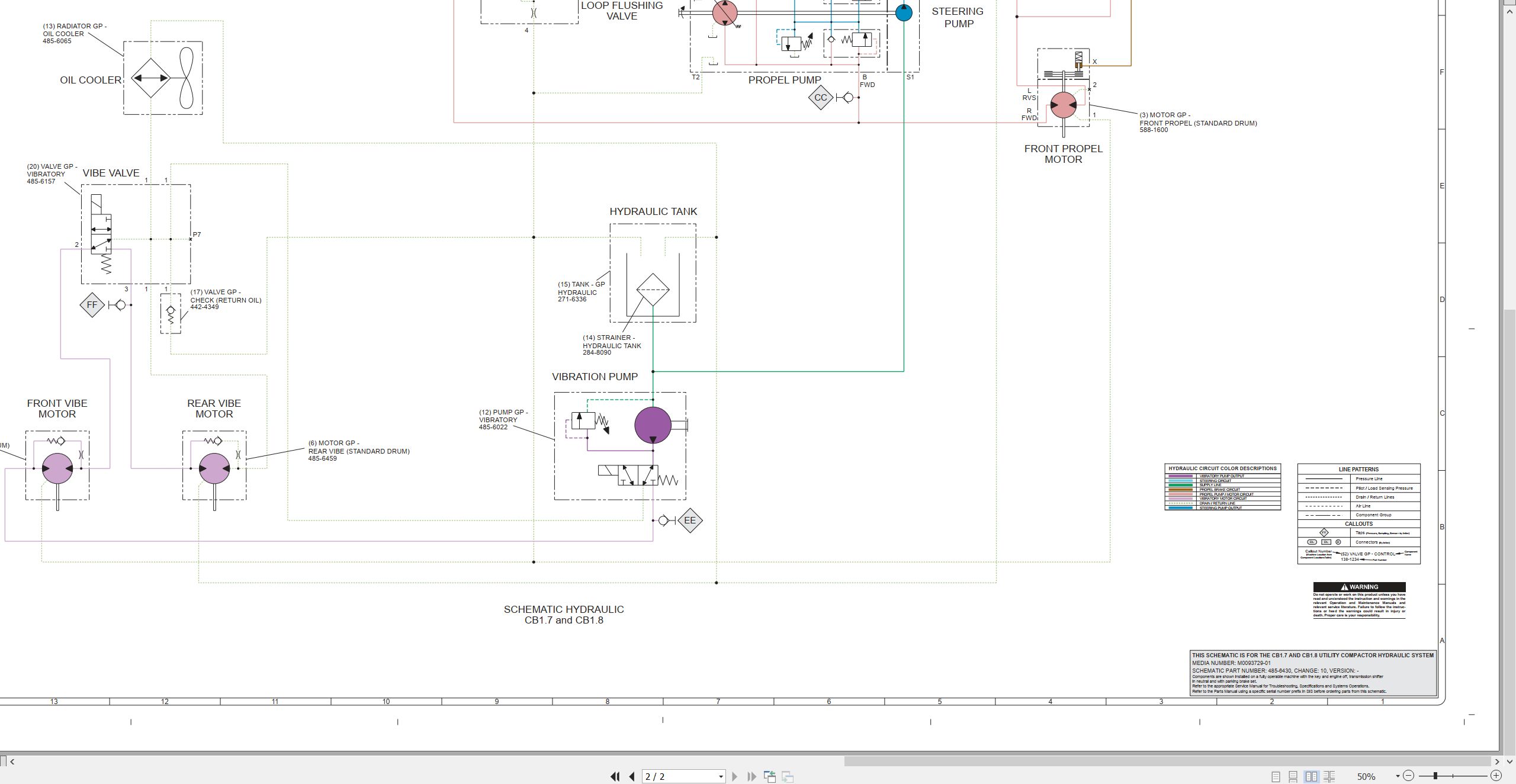Click the rear vibe motor circle symbol
Viewport: 1516px width, 784px height.
click(214, 468)
